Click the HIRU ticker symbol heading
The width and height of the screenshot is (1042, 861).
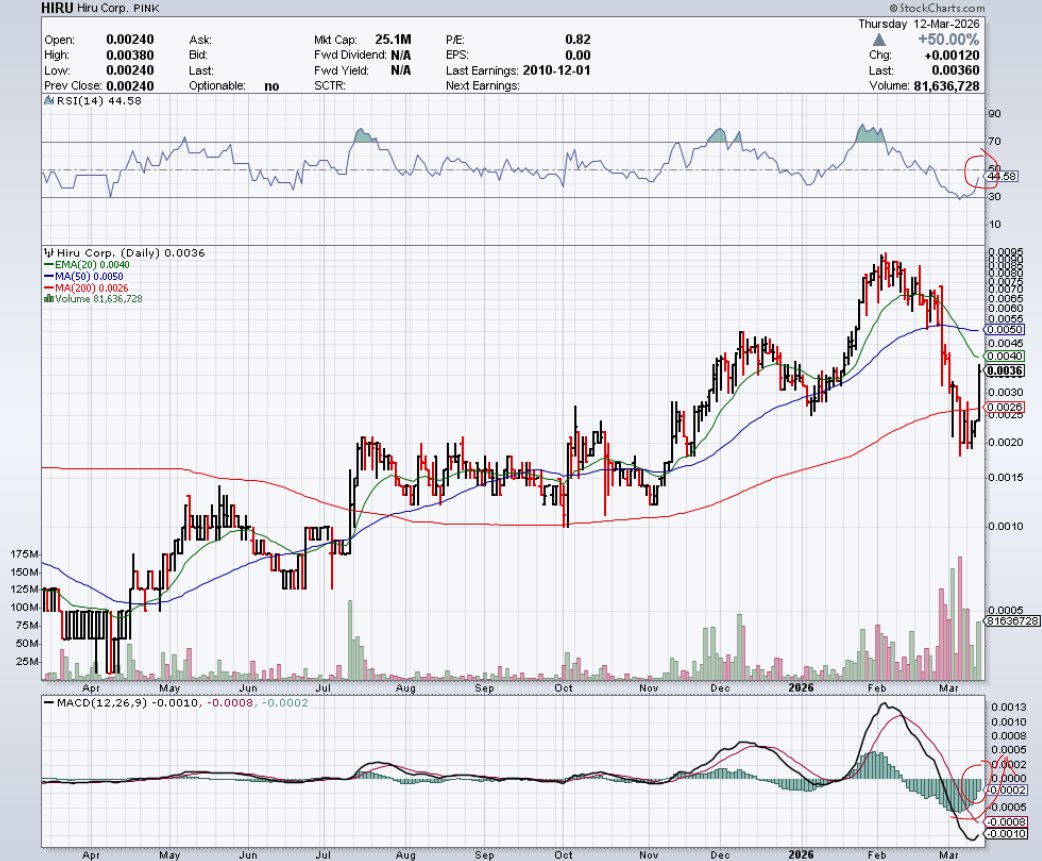coord(56,8)
